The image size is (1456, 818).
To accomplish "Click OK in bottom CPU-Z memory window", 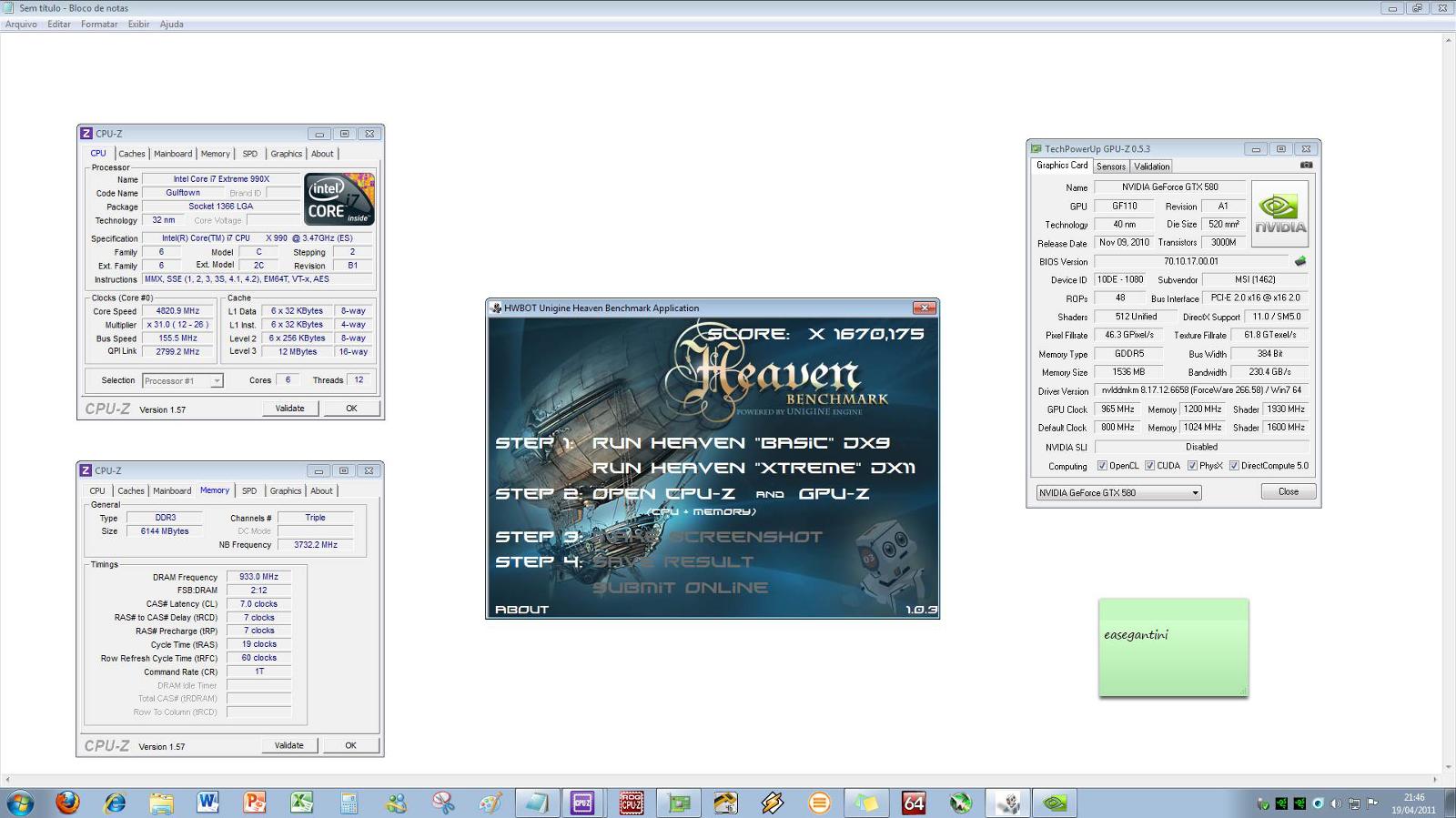I will point(350,745).
